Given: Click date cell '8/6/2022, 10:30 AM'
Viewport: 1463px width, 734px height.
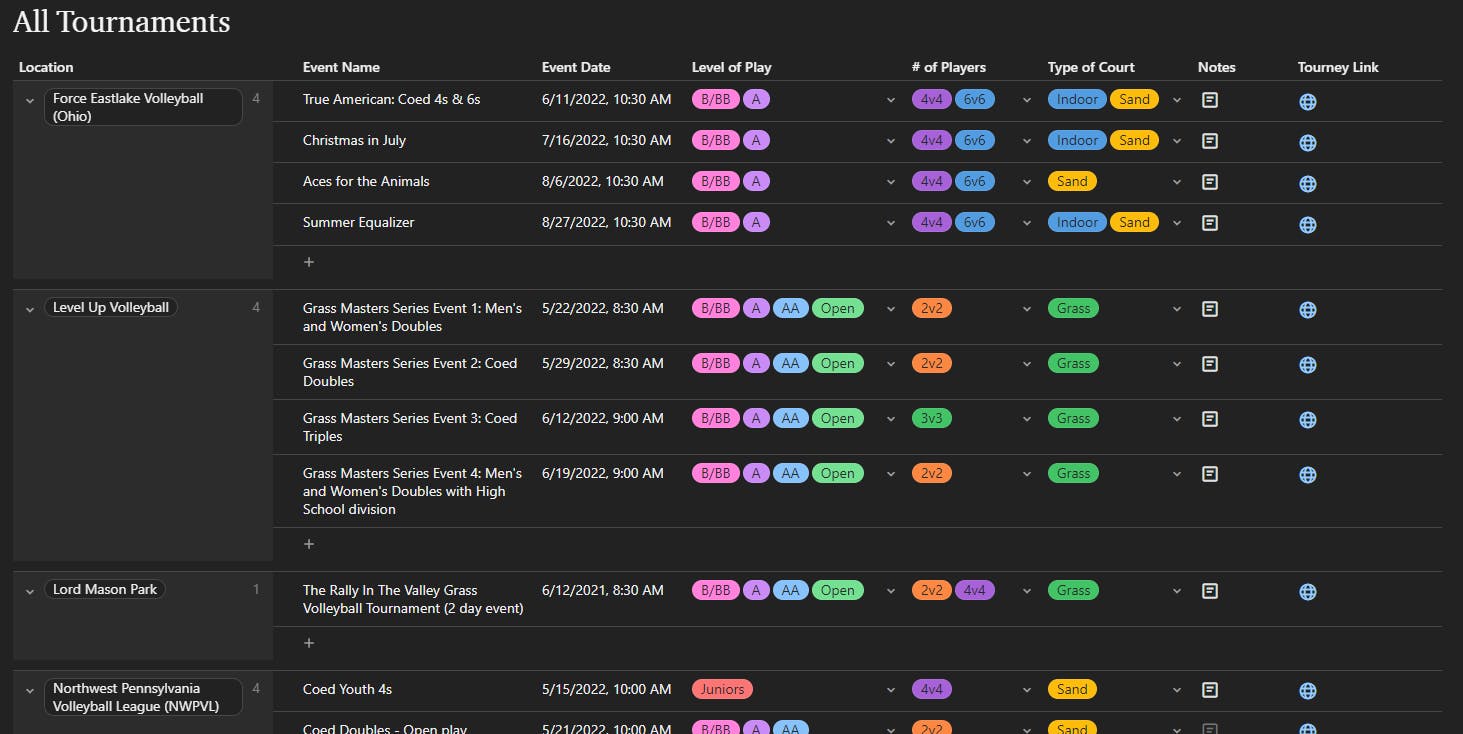Looking at the screenshot, I should coord(603,181).
